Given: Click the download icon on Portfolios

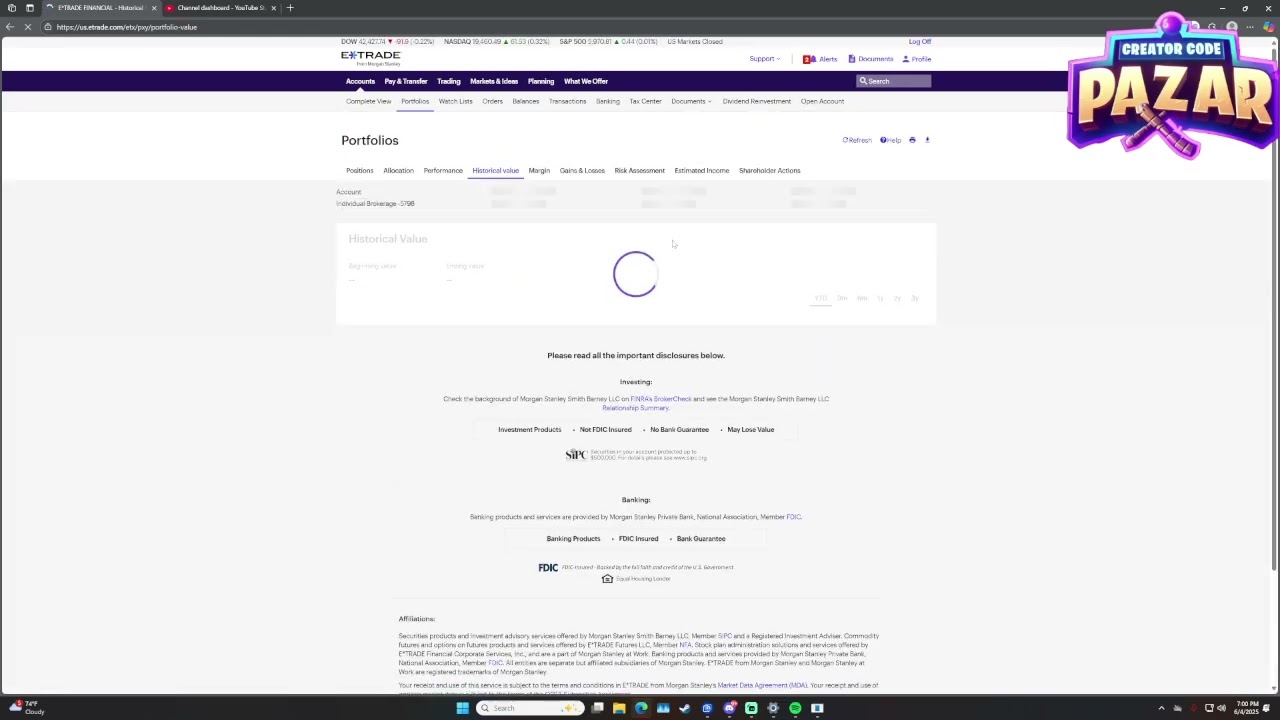Looking at the screenshot, I should (927, 140).
